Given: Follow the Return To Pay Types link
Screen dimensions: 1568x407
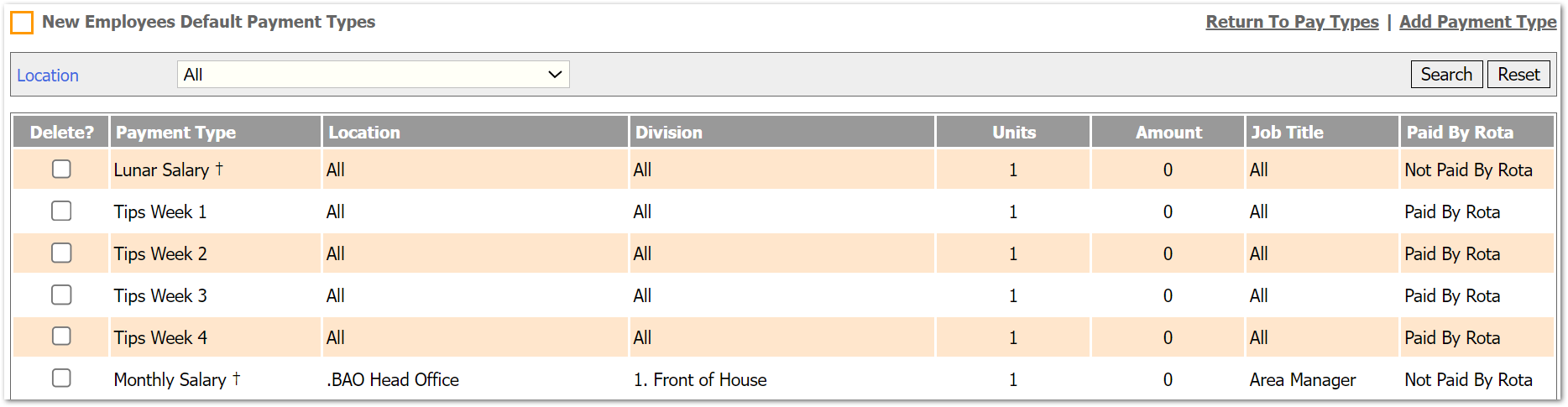Looking at the screenshot, I should pyautogui.click(x=1292, y=22).
